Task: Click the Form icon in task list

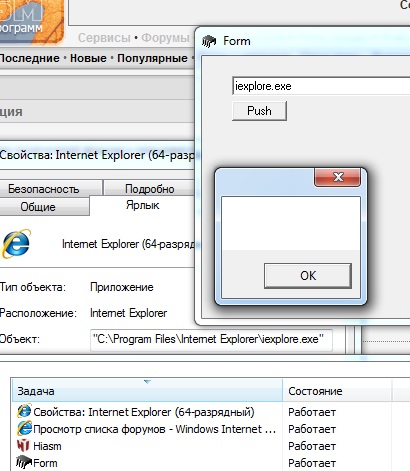Action: pos(24,462)
